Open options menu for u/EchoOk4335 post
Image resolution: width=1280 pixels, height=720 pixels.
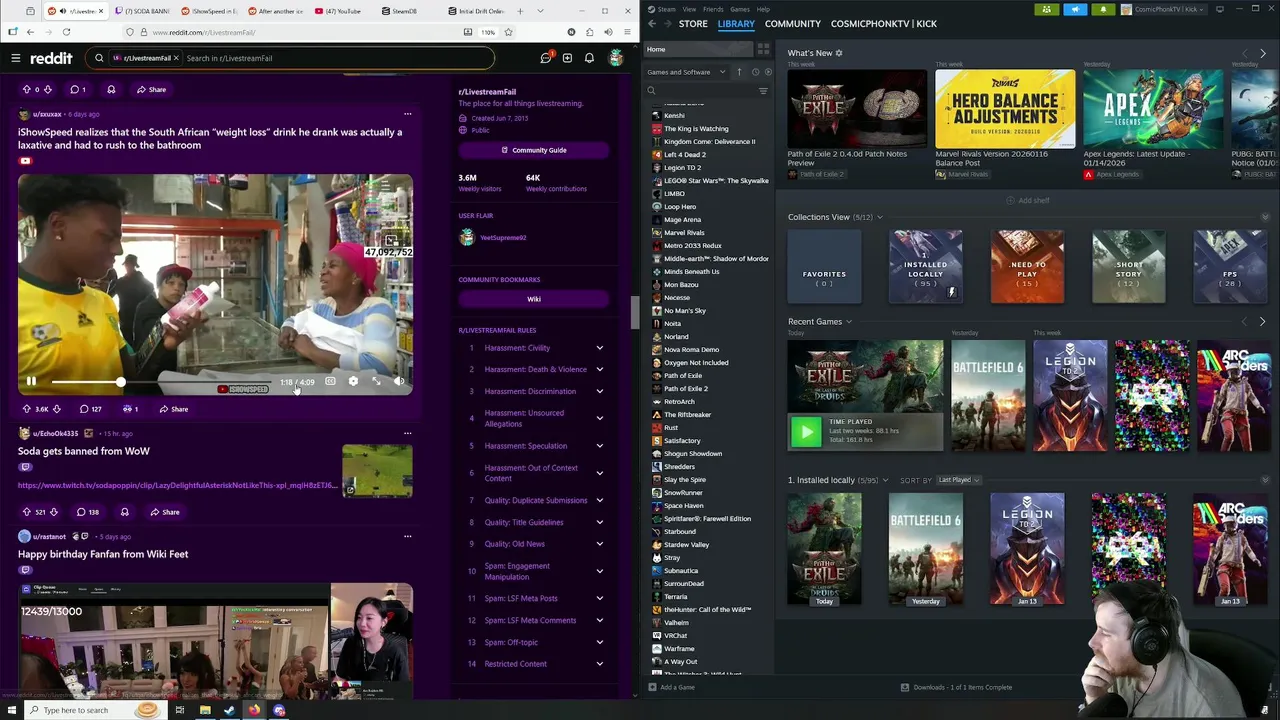coord(407,433)
